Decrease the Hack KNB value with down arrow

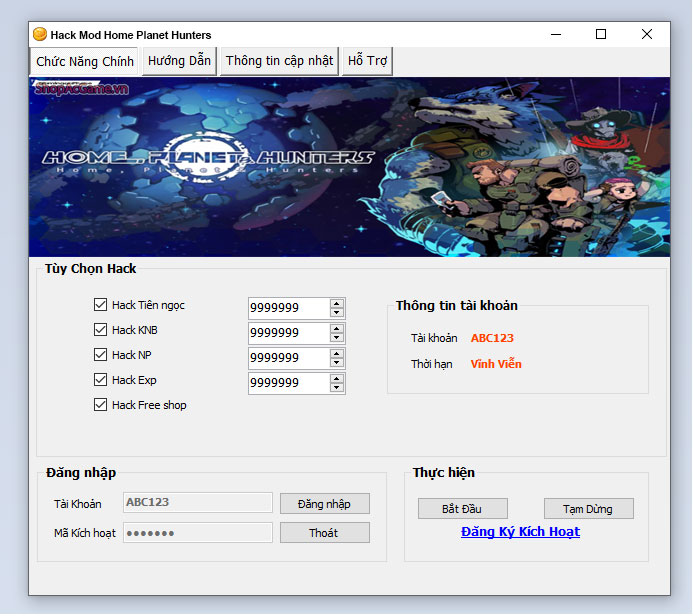coord(337,338)
